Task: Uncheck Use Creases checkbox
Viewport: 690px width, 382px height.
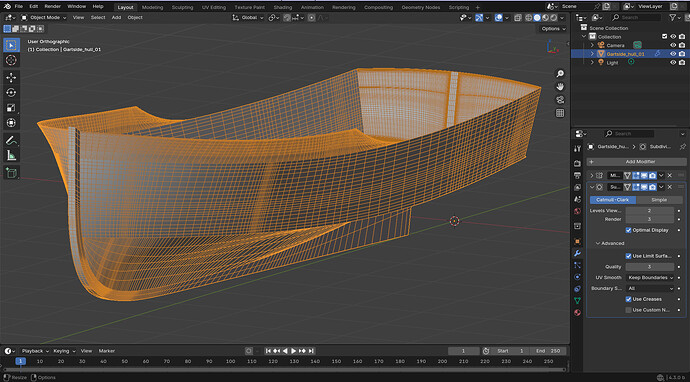Action: pyautogui.click(x=628, y=299)
